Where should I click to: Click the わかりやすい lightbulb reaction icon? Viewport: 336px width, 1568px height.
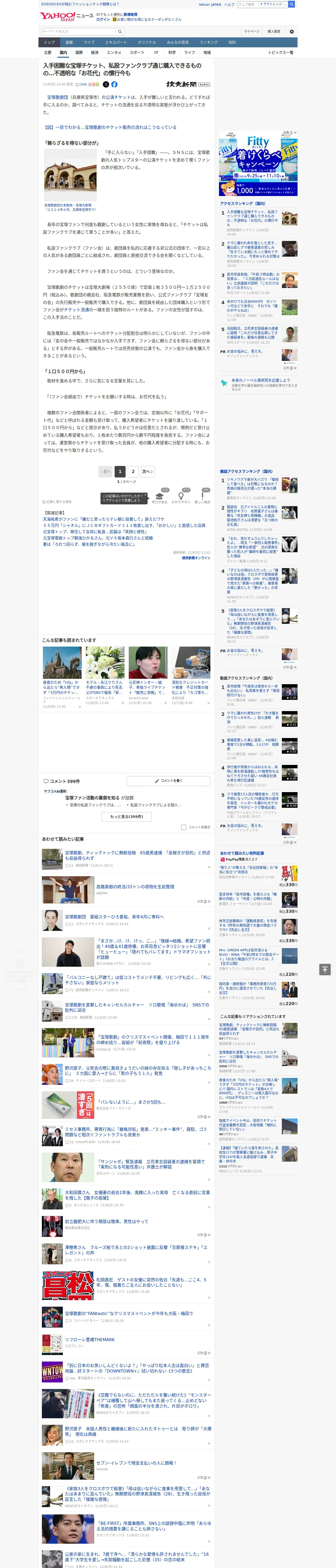point(181,496)
